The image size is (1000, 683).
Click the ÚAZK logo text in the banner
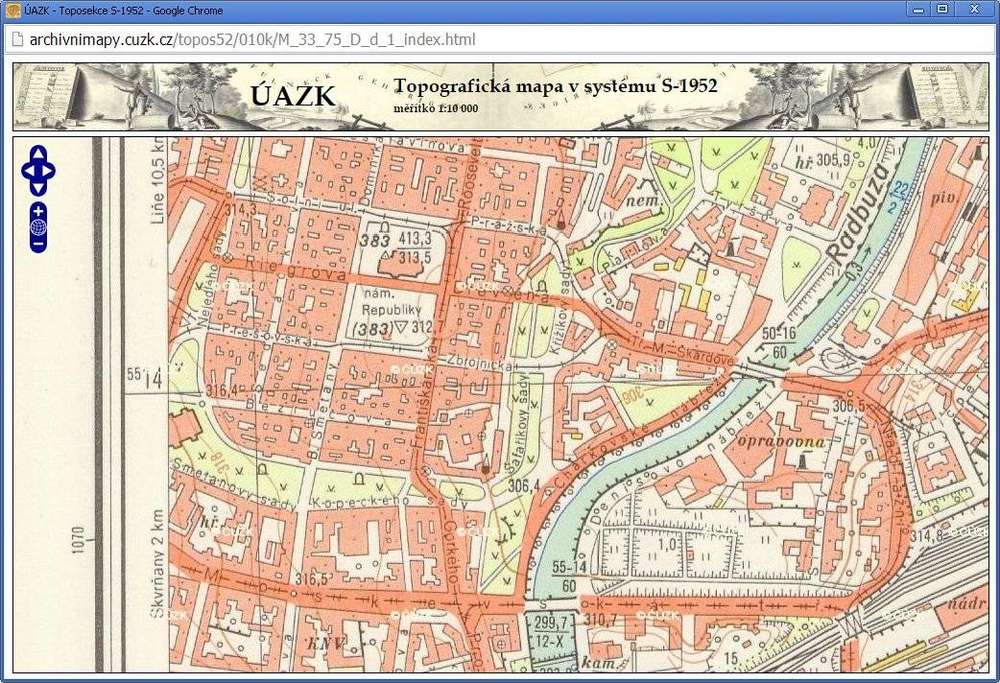click(293, 96)
